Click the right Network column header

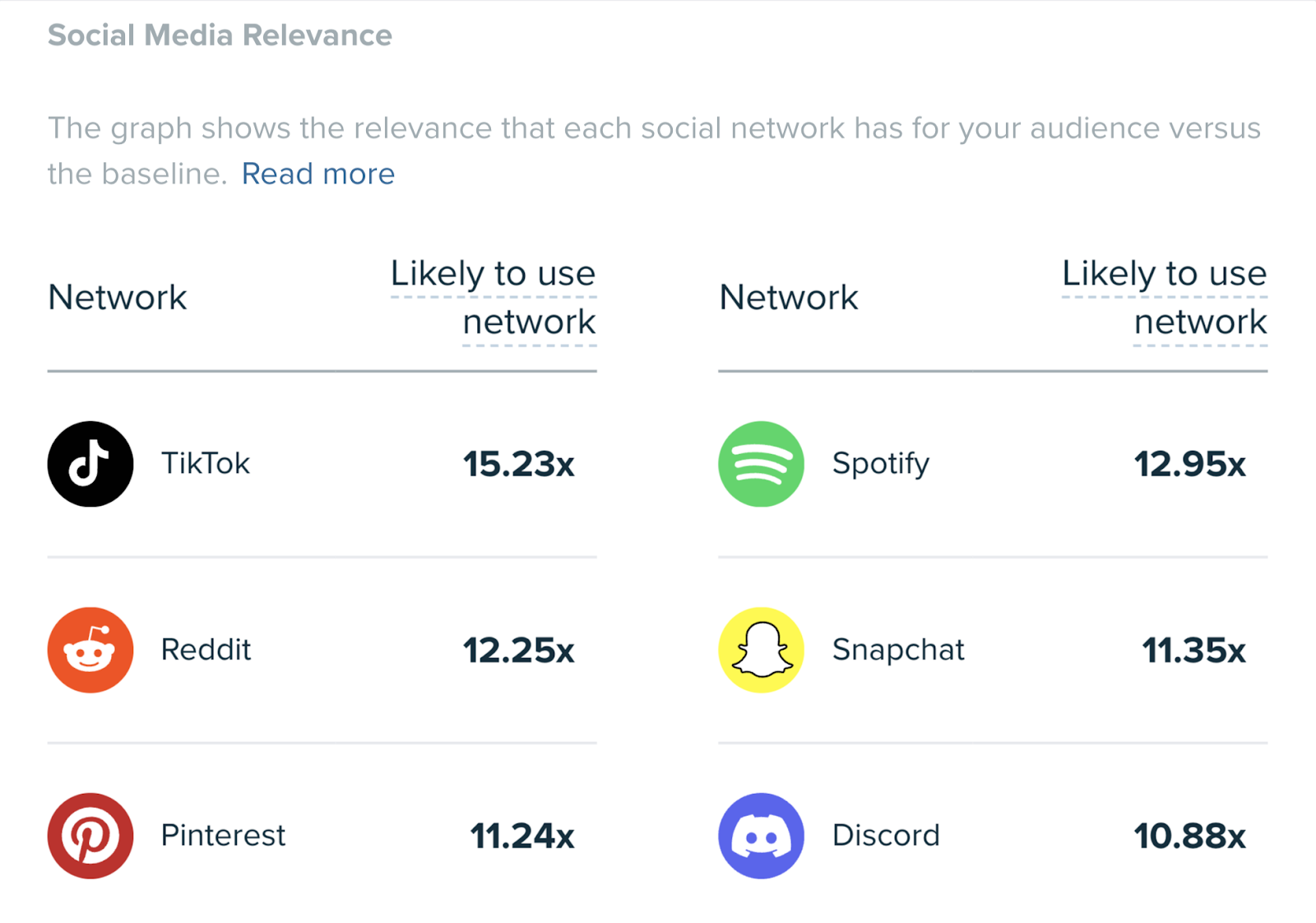click(x=788, y=298)
